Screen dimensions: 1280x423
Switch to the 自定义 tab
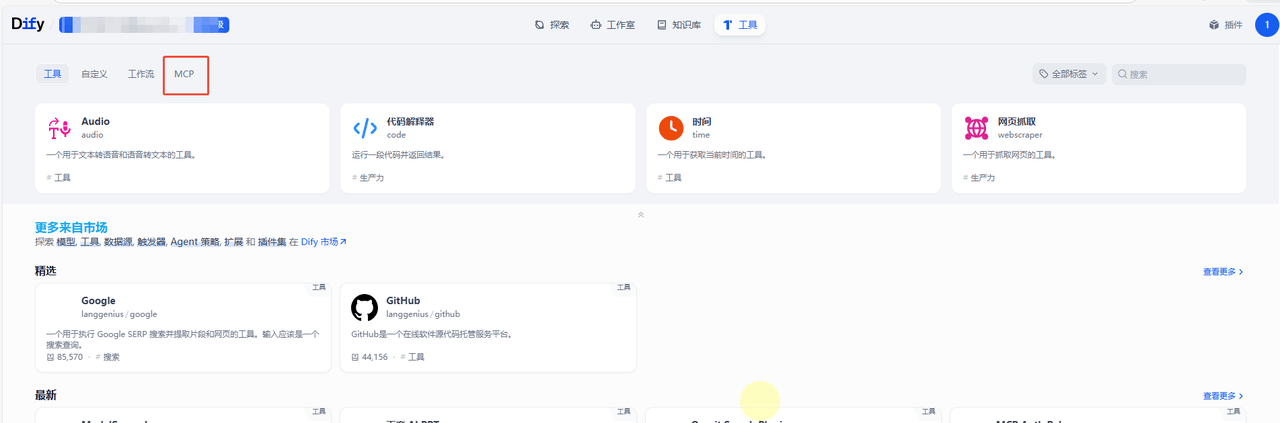[94, 74]
